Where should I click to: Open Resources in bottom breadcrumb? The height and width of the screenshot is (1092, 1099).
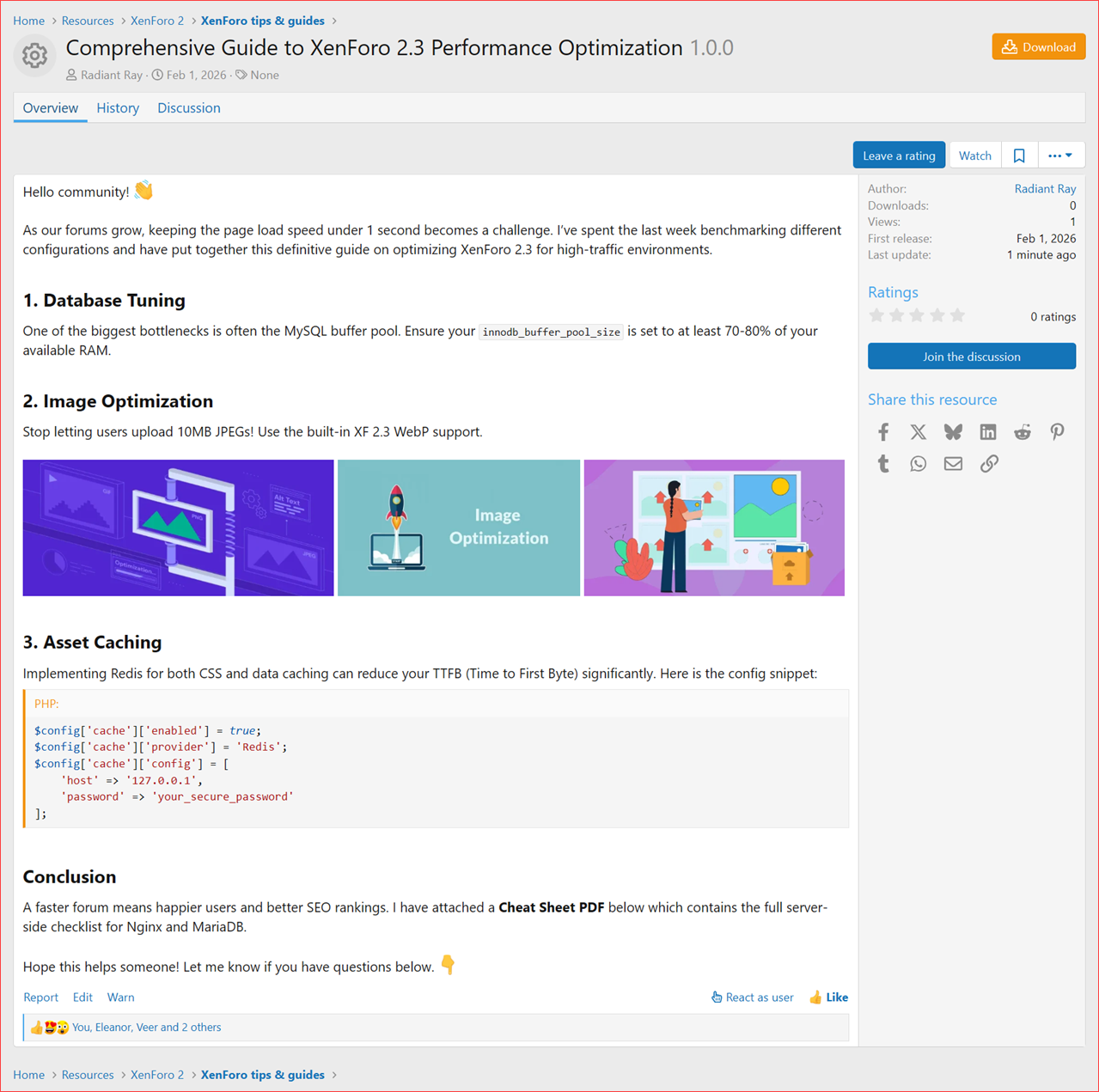coord(88,1075)
